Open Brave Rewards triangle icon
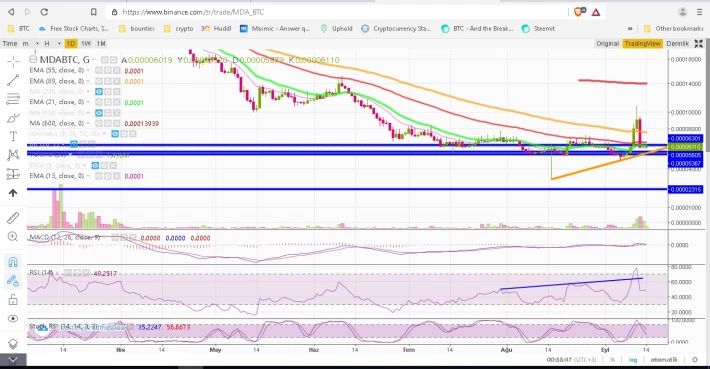The image size is (710, 369). point(596,12)
